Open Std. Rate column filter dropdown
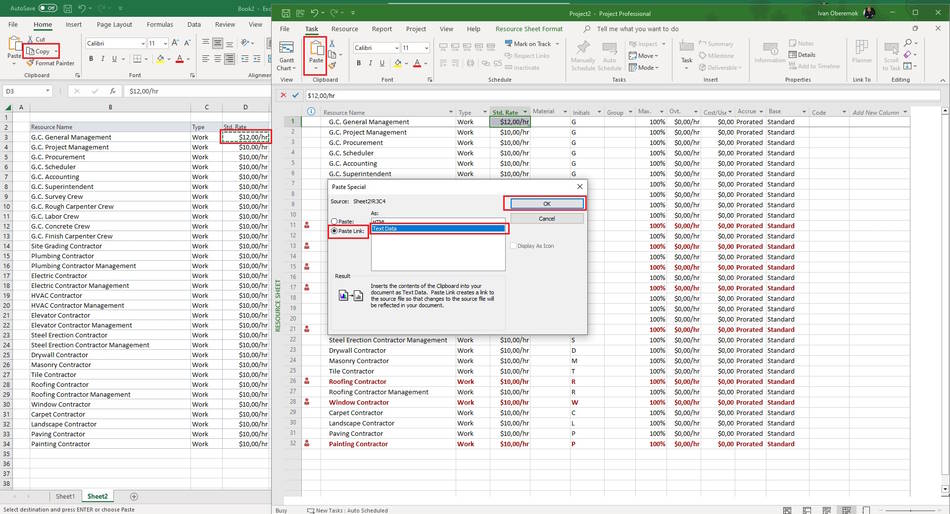This screenshot has height=514, width=950. pyautogui.click(x=525, y=112)
